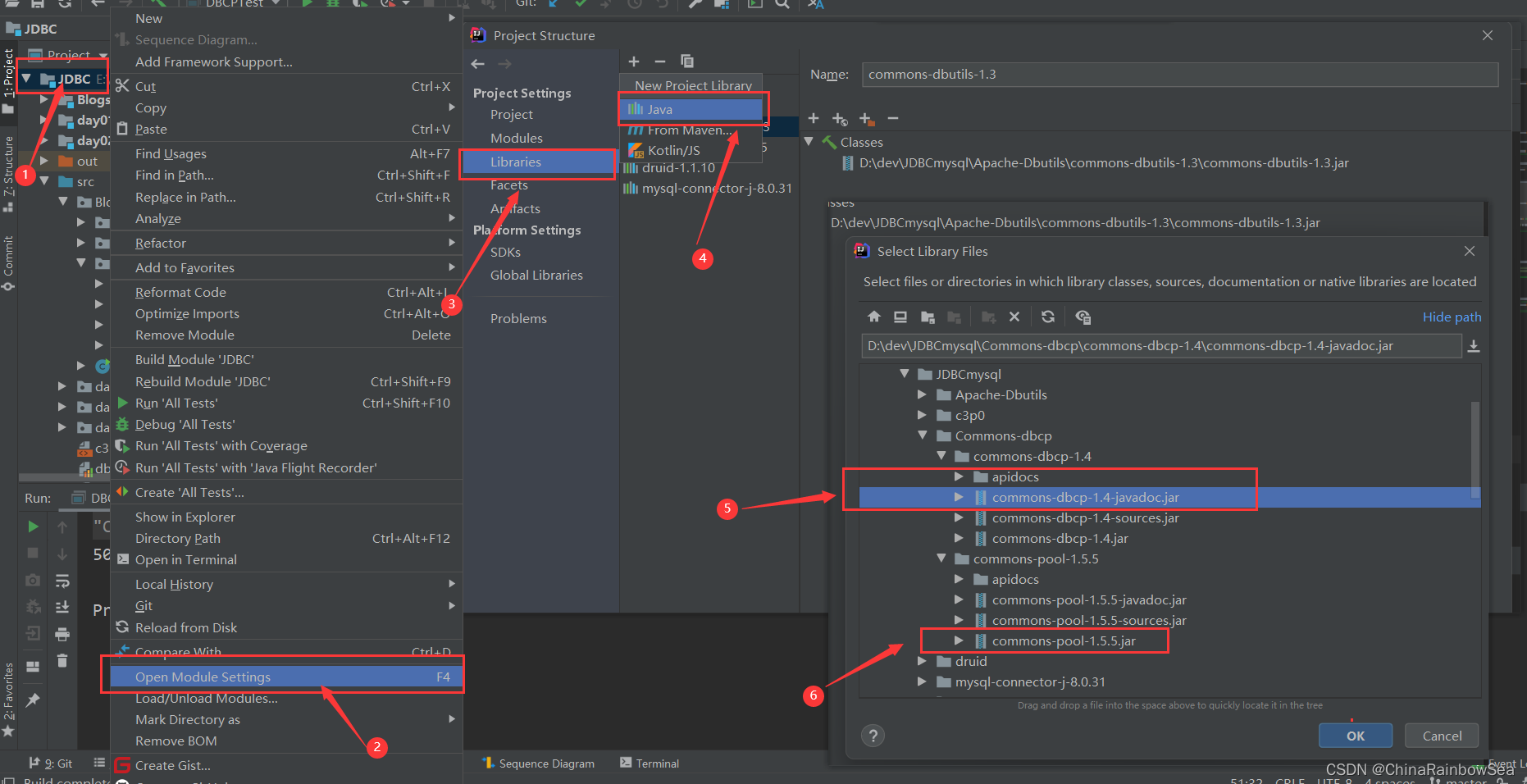
Task: Open the 9: Git tool window
Action: click(51, 763)
